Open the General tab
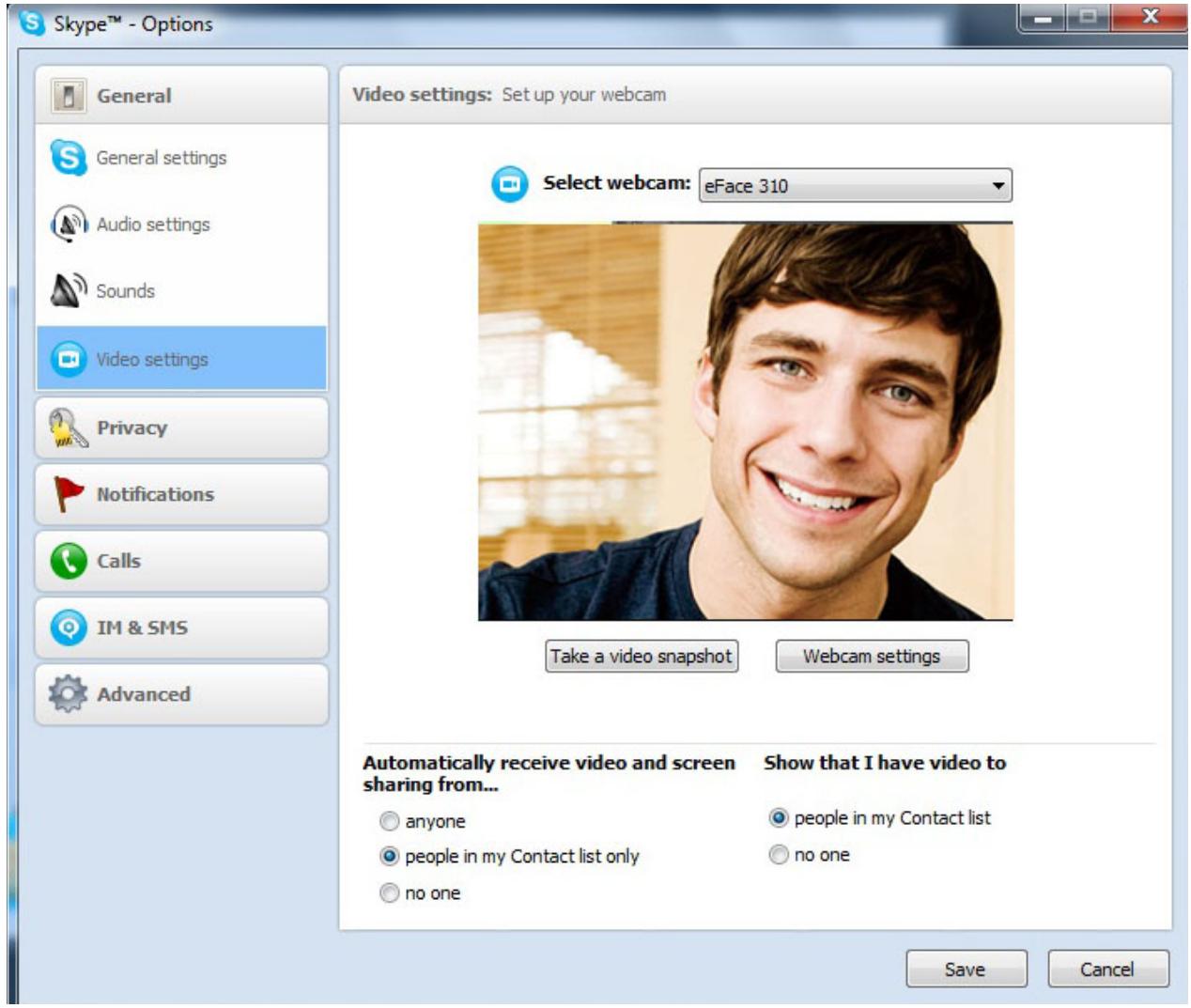Screen dimensions: 1191x1008 pos(181,95)
